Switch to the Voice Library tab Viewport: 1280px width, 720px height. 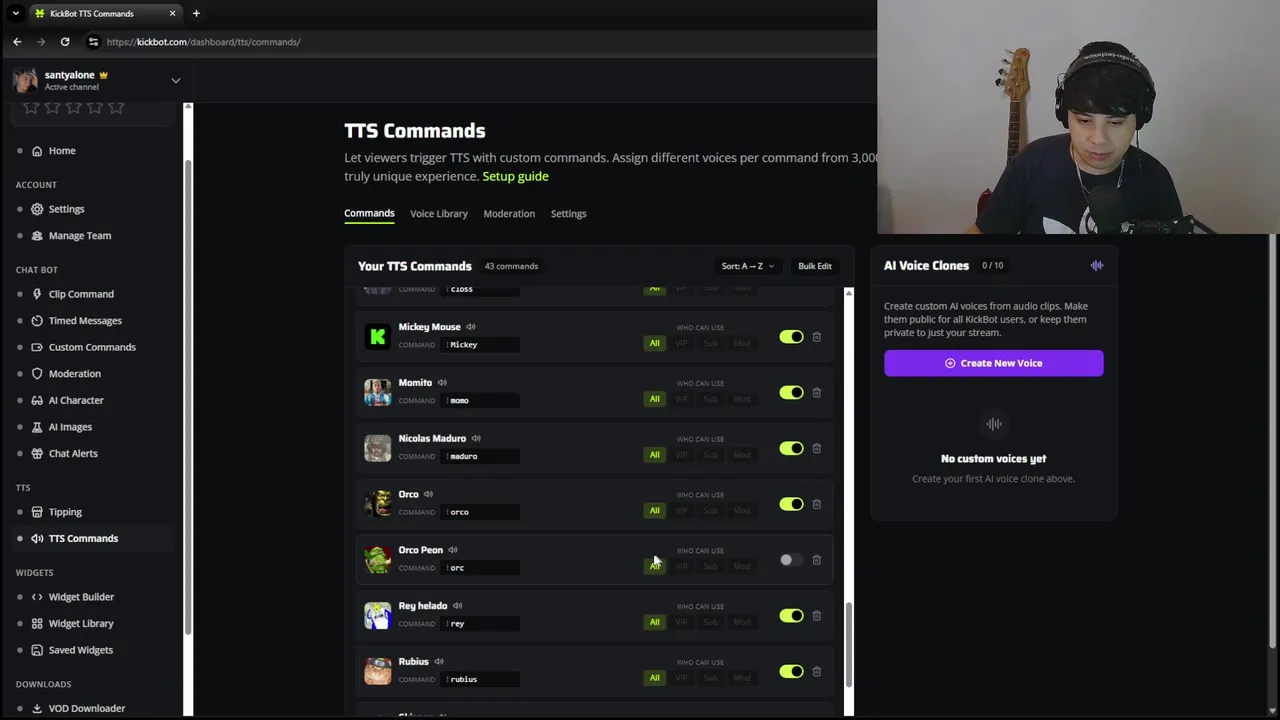point(439,213)
